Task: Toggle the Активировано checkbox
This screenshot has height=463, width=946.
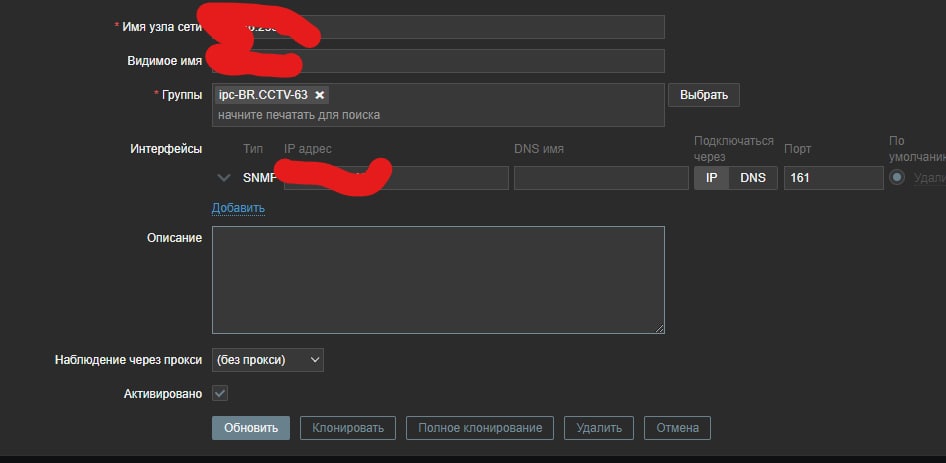Action: [220, 394]
